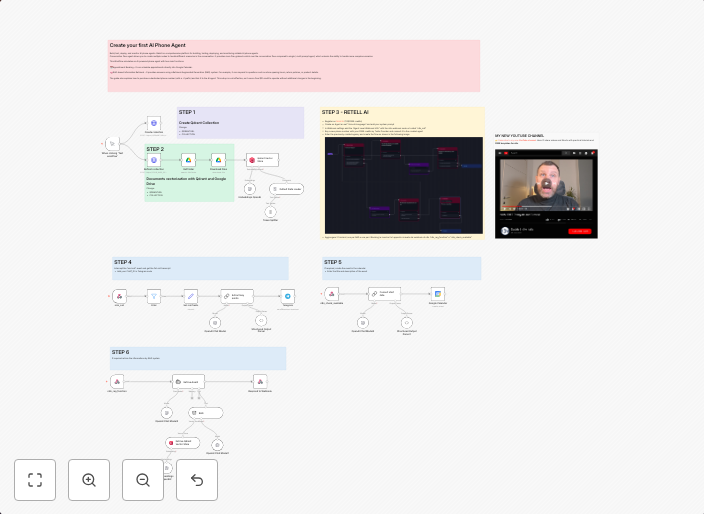Viewport: 704px width, 514px height.
Task: Select the Filter funnel node in Step 4
Action: [154, 296]
